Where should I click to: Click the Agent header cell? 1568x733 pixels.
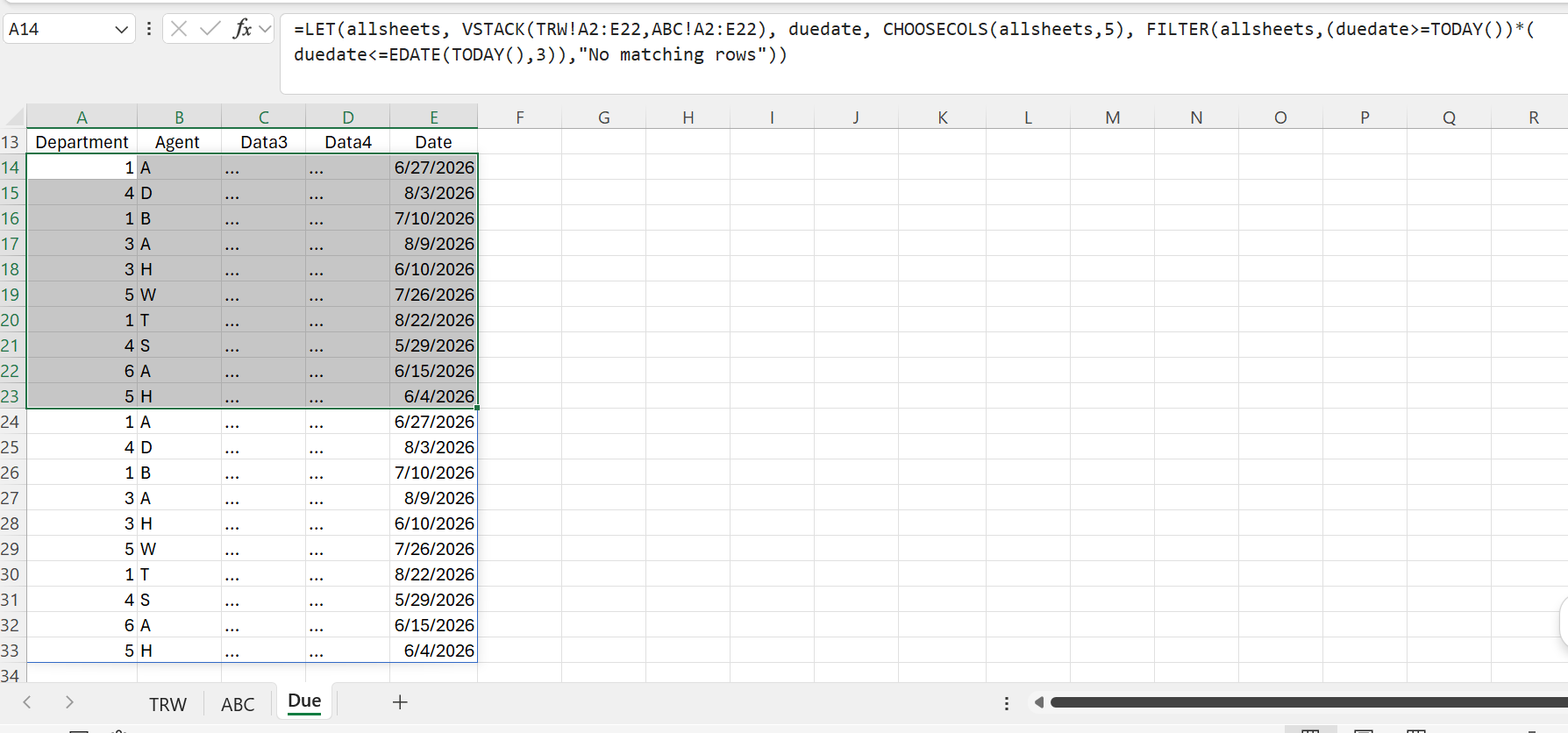click(x=179, y=142)
